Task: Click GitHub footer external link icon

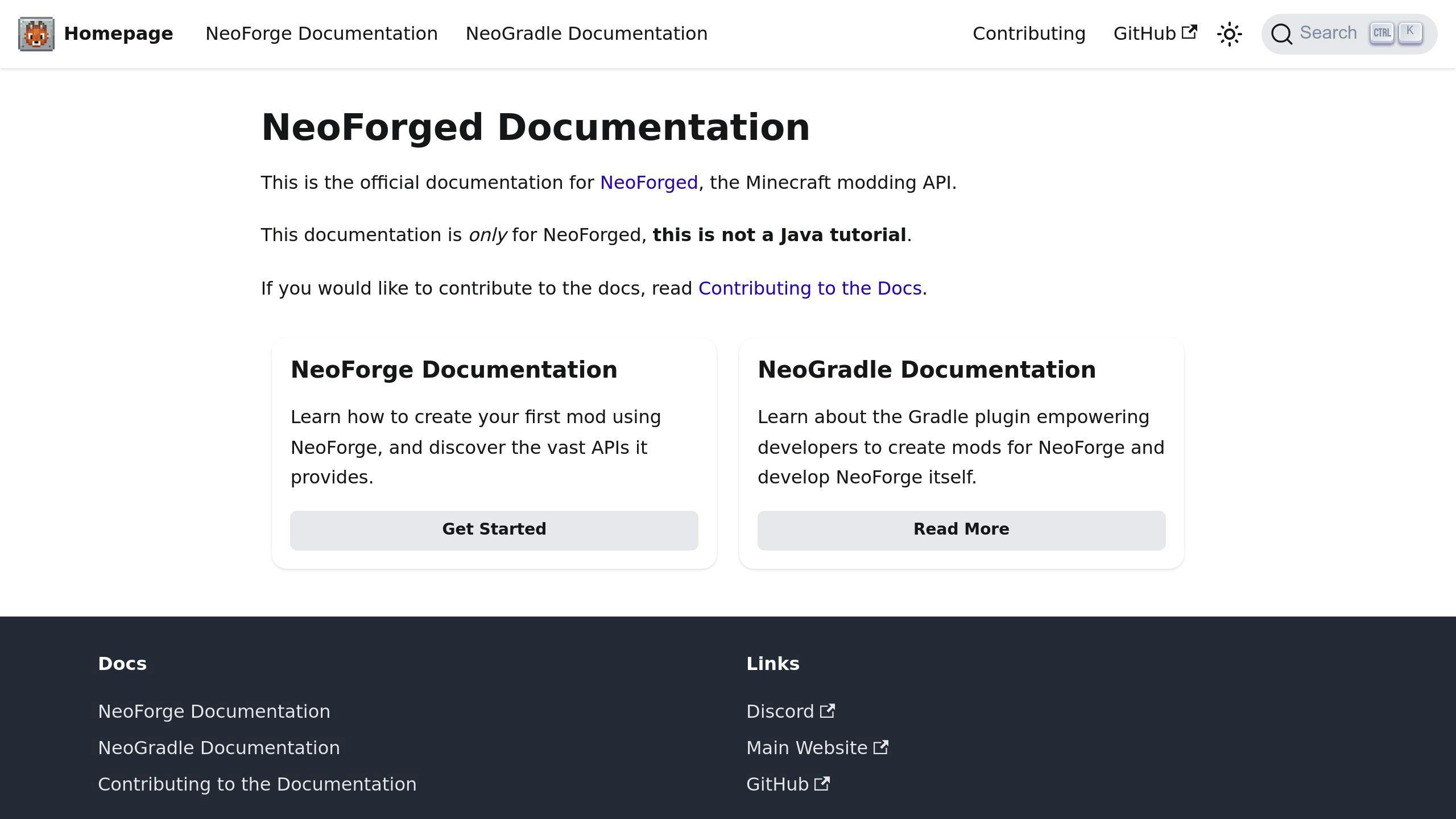Action: tap(823, 784)
